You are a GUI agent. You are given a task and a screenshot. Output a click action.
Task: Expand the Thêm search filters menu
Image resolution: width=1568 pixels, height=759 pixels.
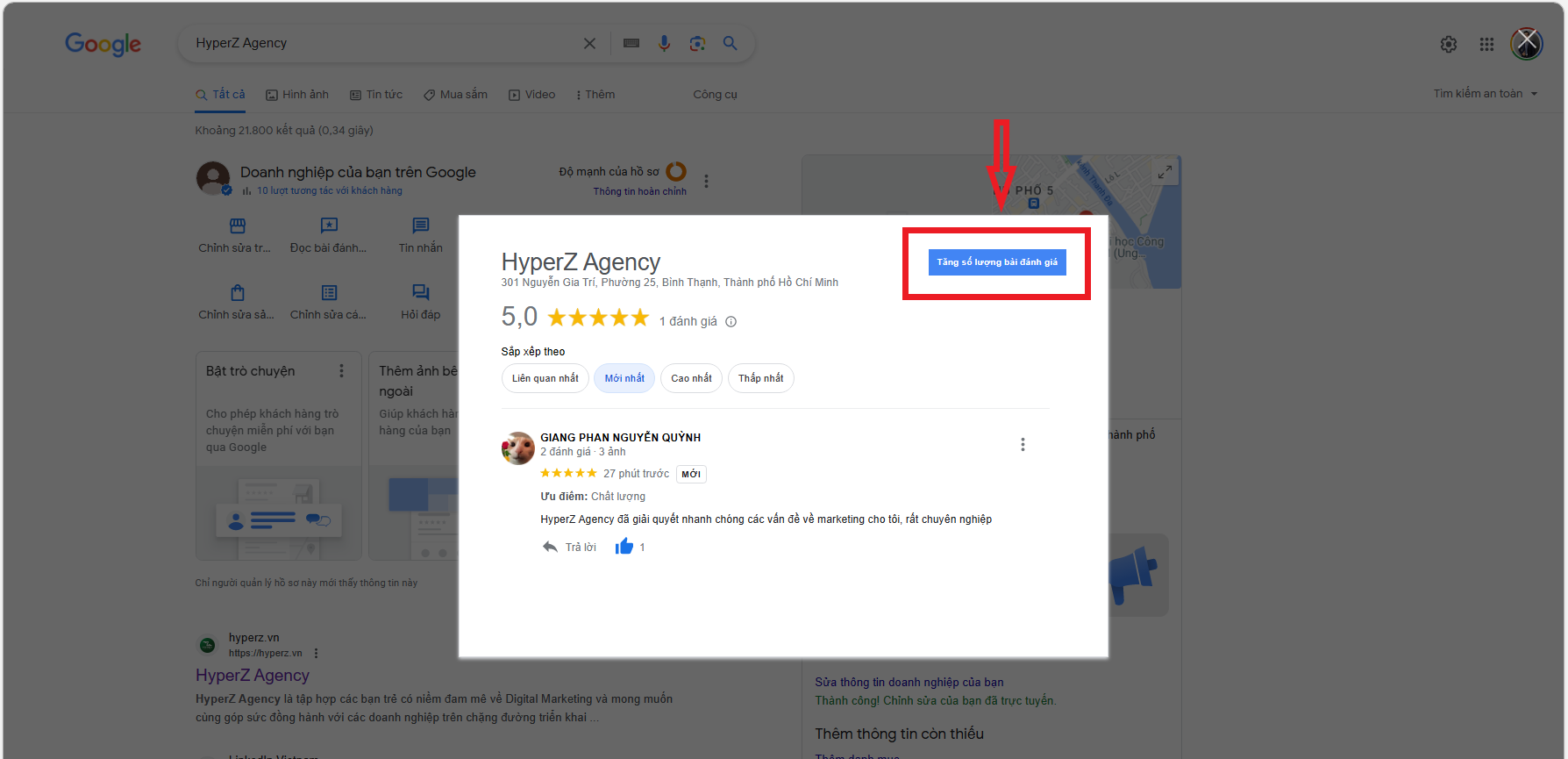[x=595, y=95]
